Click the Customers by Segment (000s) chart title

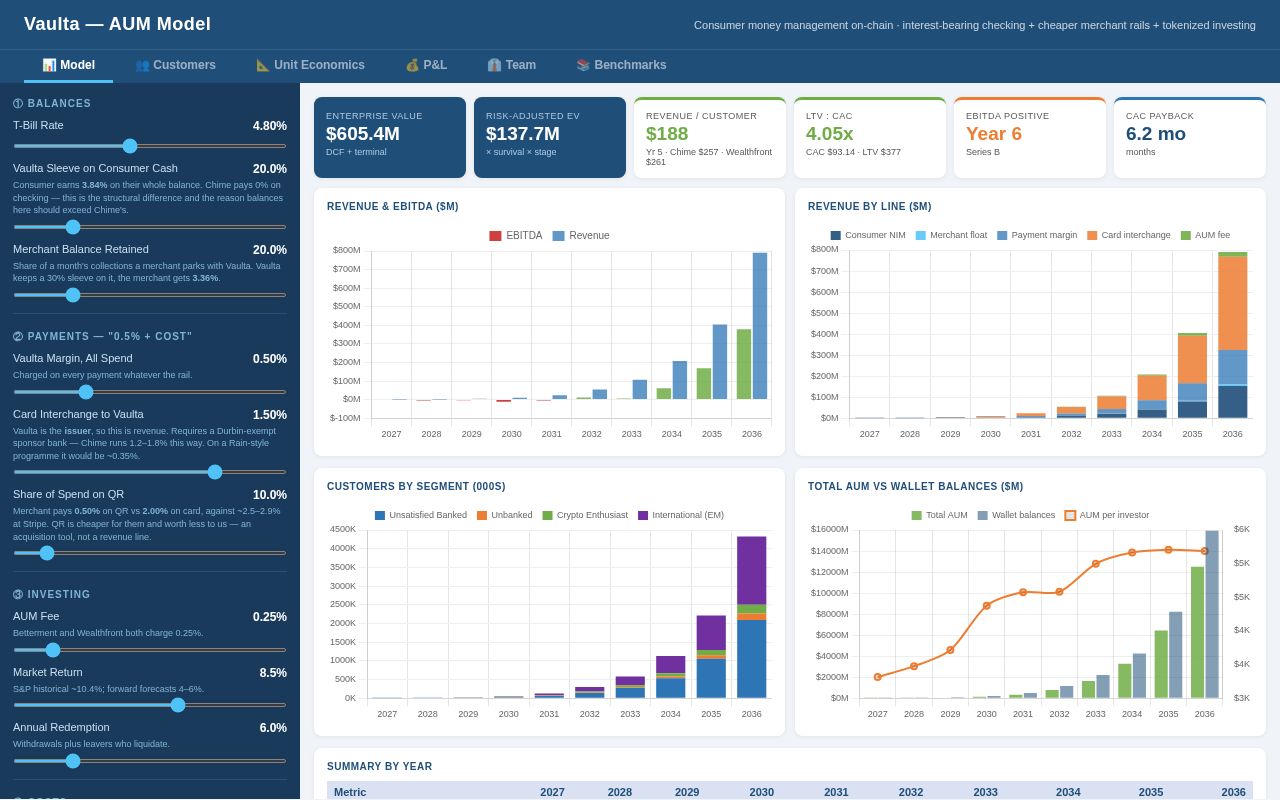coord(416,487)
